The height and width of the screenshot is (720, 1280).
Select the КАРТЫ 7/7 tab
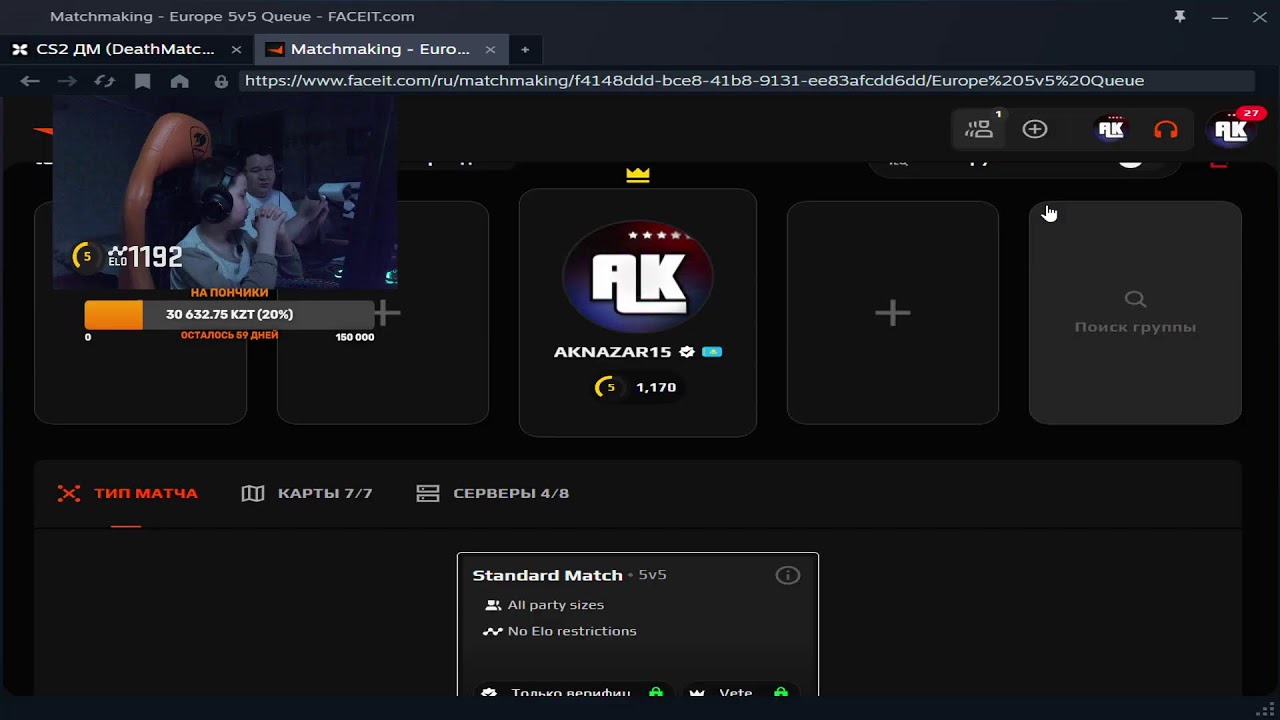pyautogui.click(x=307, y=493)
